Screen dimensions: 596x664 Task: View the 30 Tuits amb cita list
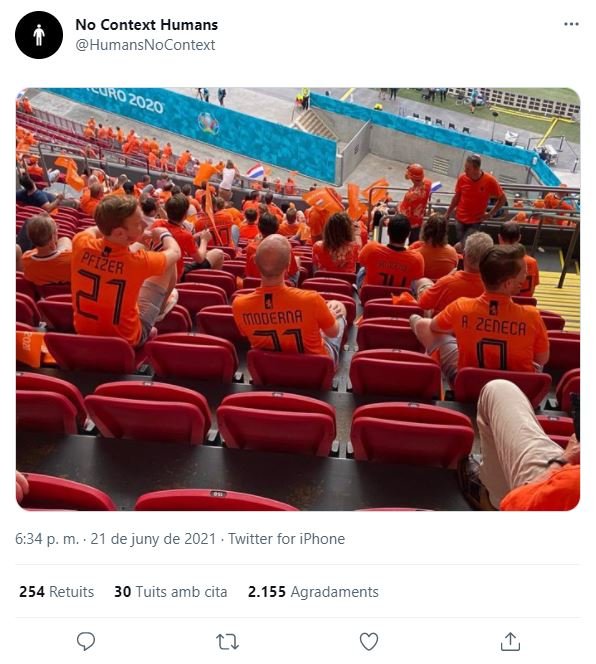(x=171, y=592)
